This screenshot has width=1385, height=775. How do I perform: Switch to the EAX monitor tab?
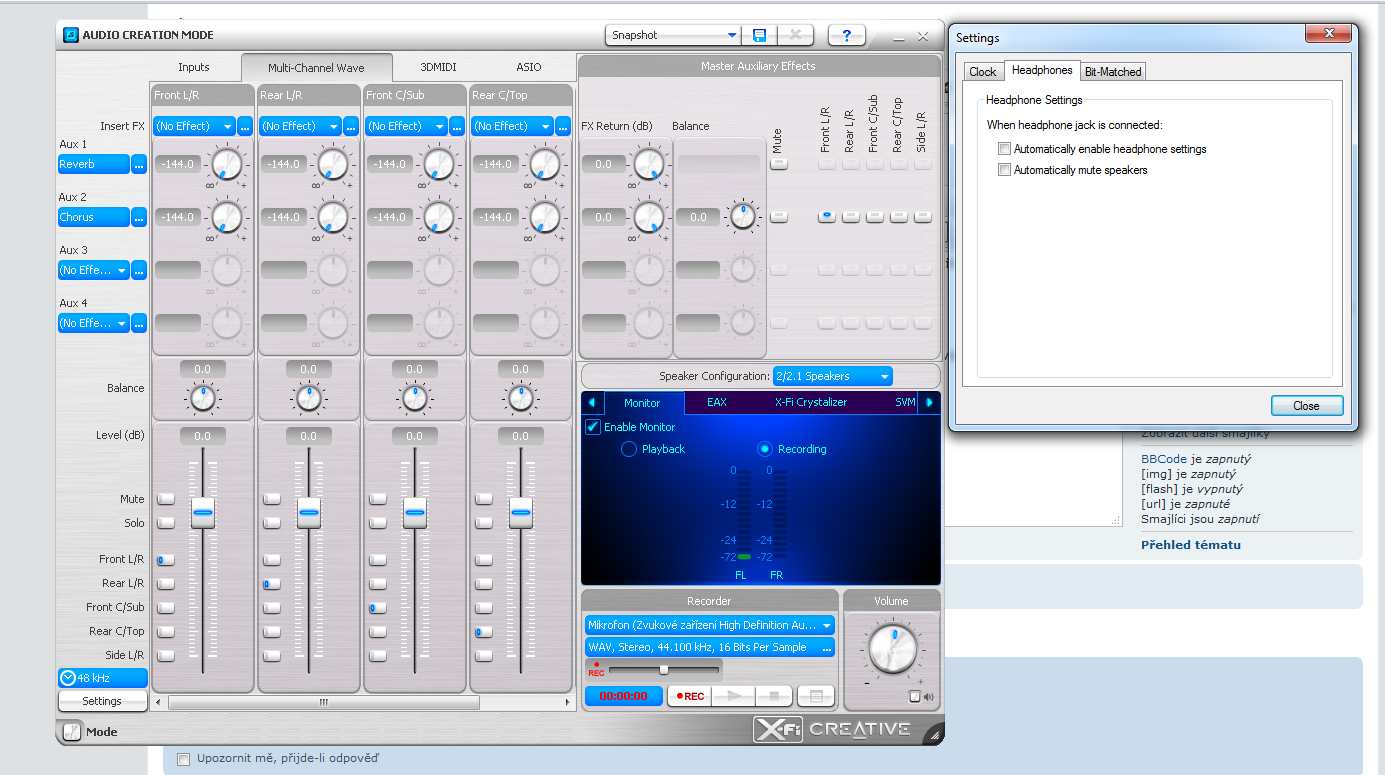pos(717,402)
